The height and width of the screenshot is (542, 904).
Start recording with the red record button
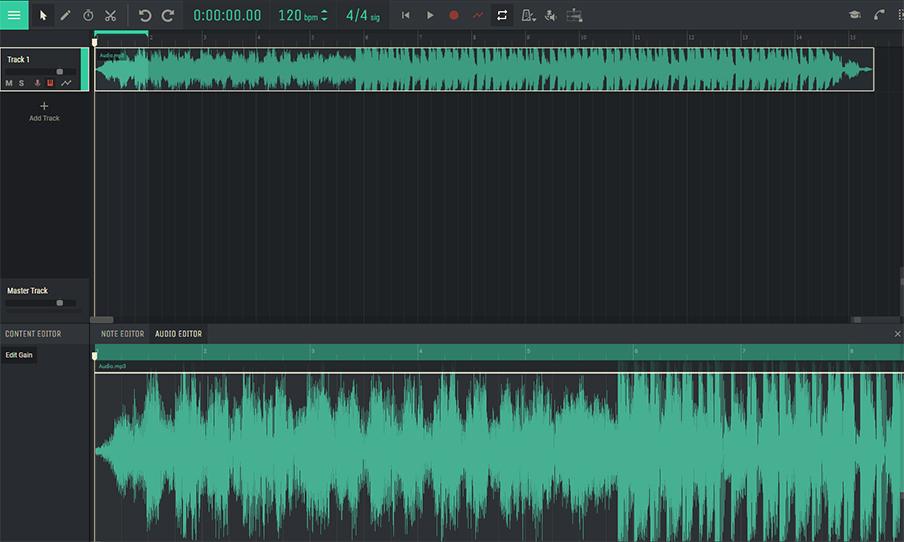[x=454, y=16]
